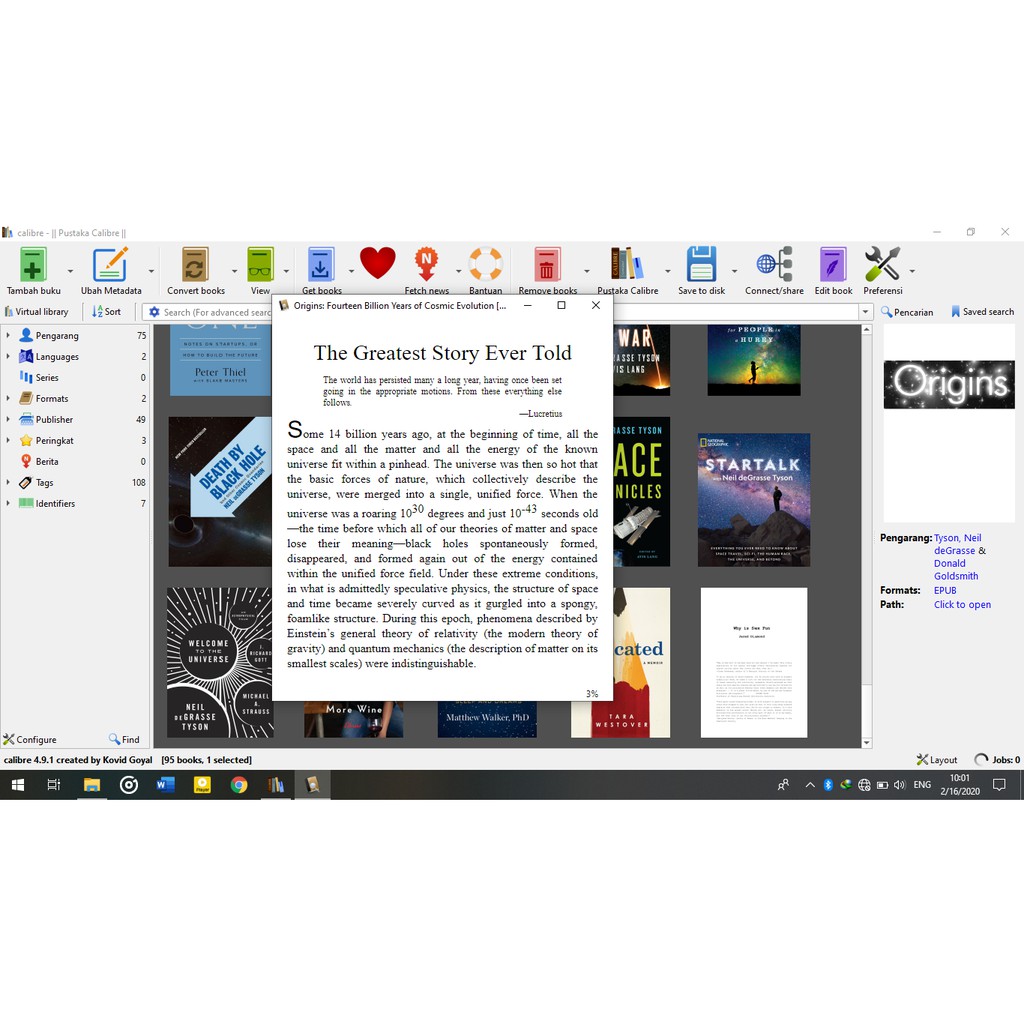Click the Virtual library button
The image size is (1024, 1024).
[x=36, y=312]
